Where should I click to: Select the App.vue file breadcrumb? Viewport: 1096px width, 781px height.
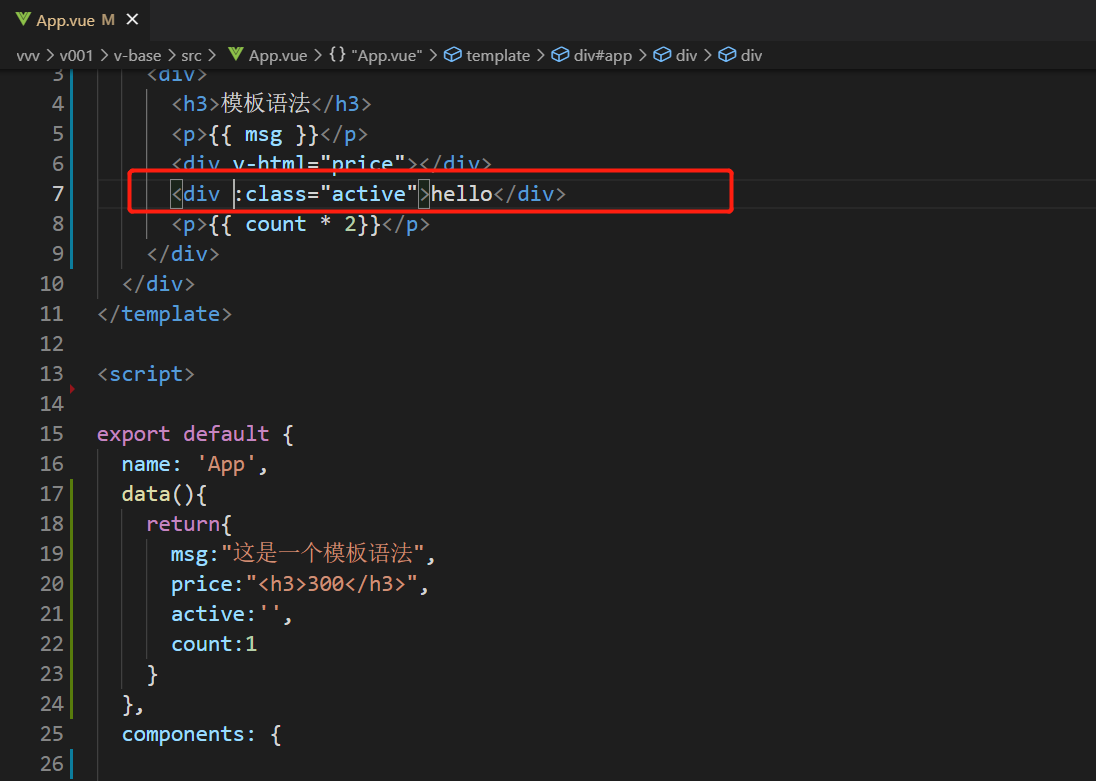[277, 55]
